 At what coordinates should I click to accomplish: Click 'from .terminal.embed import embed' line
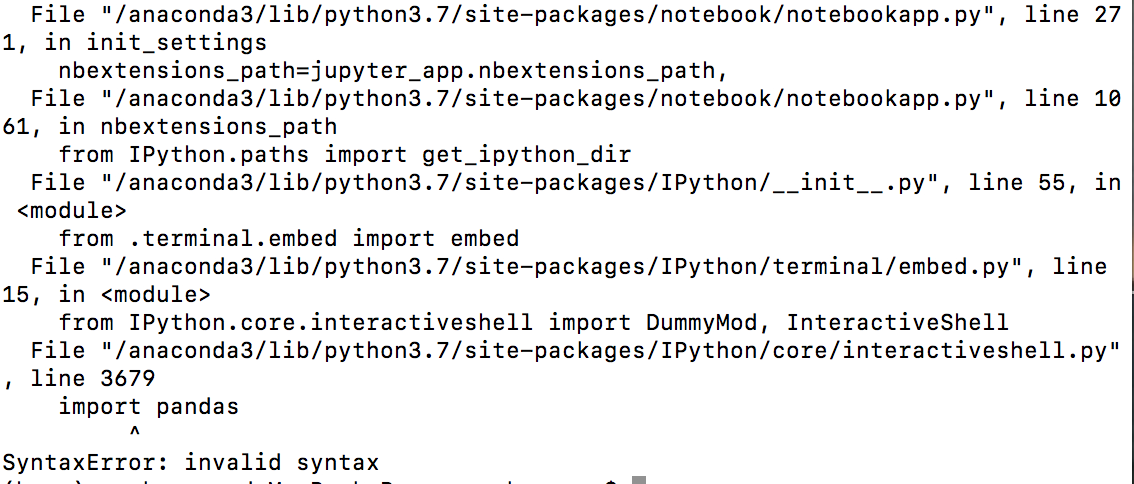(289, 239)
